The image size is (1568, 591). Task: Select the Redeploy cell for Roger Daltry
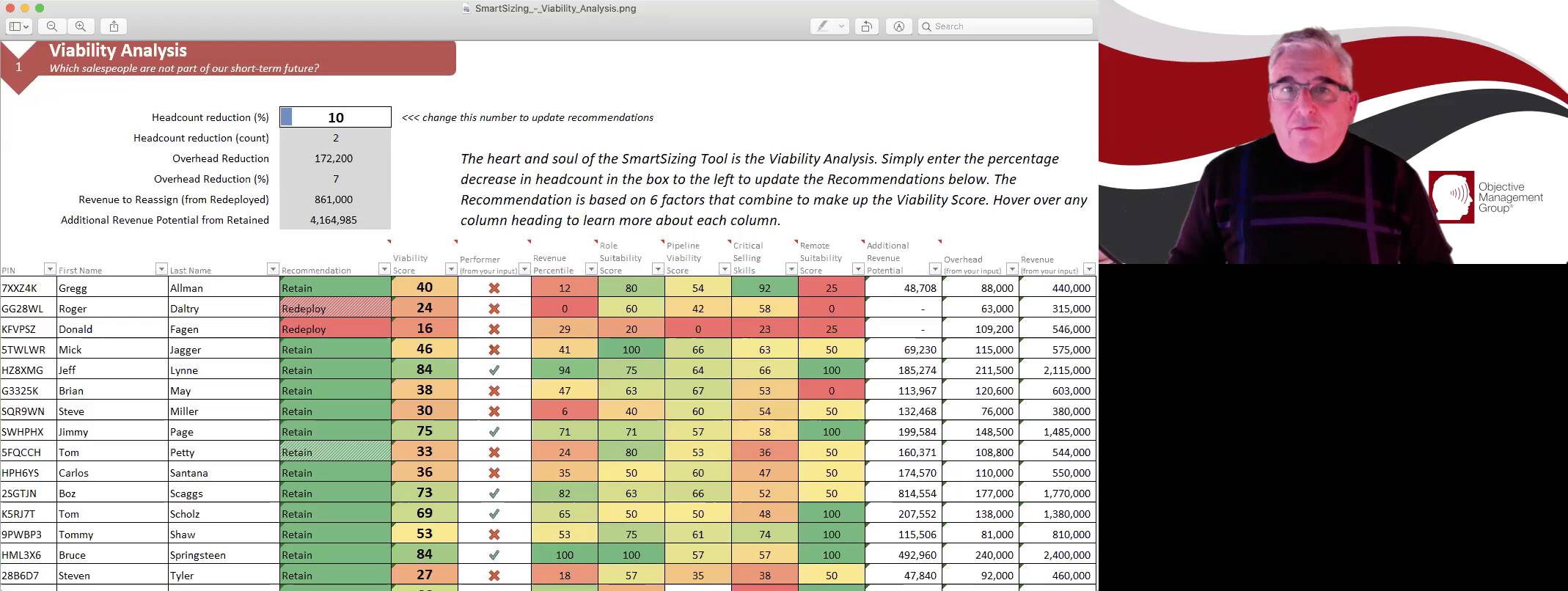click(336, 309)
